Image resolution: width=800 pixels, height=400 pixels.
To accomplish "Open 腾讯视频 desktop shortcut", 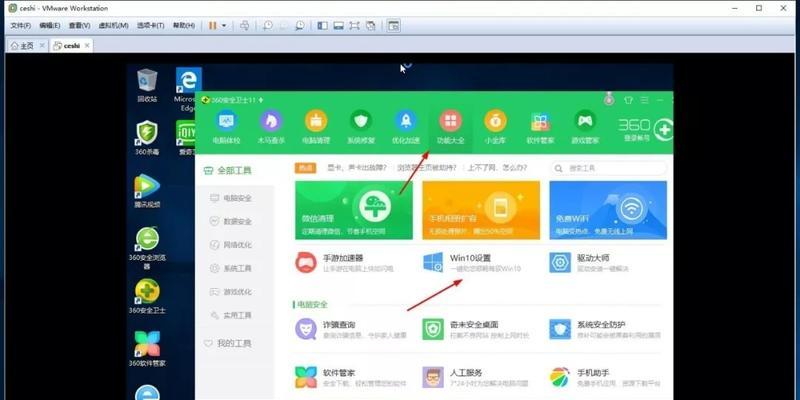I will point(147,190).
